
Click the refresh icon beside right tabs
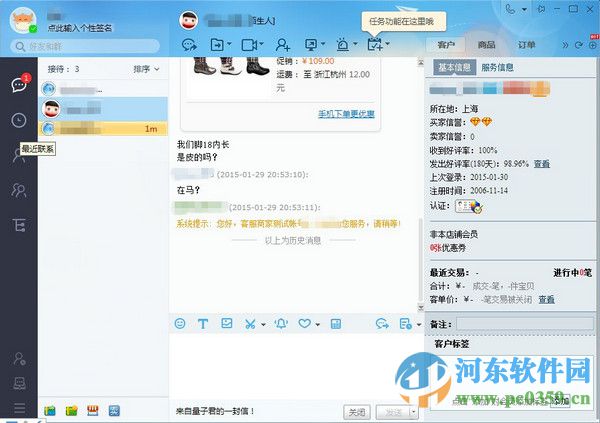[579, 45]
